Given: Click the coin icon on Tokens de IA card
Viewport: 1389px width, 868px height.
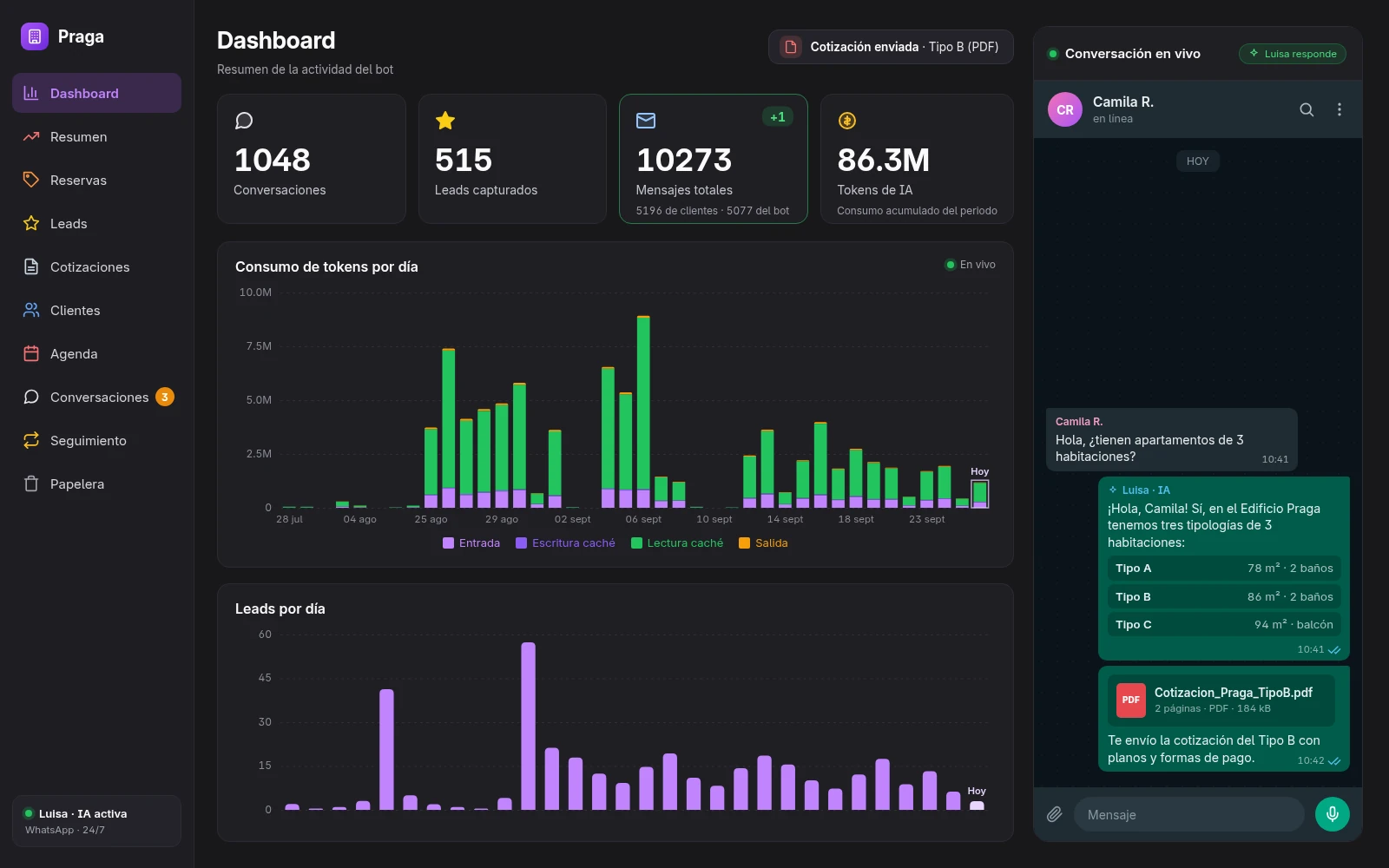Looking at the screenshot, I should tap(847, 121).
